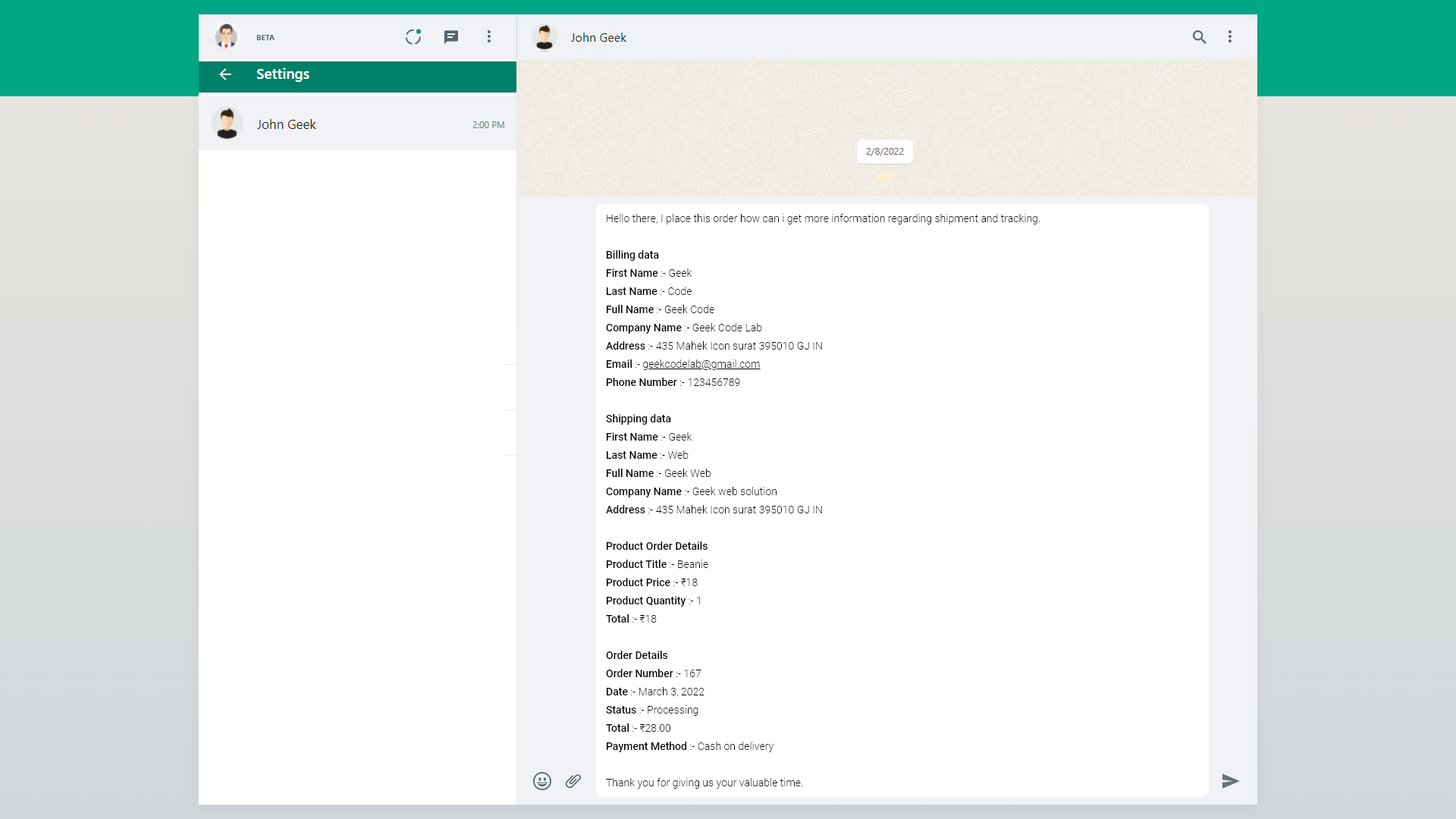
Task: Start a new chat
Action: coord(451,36)
